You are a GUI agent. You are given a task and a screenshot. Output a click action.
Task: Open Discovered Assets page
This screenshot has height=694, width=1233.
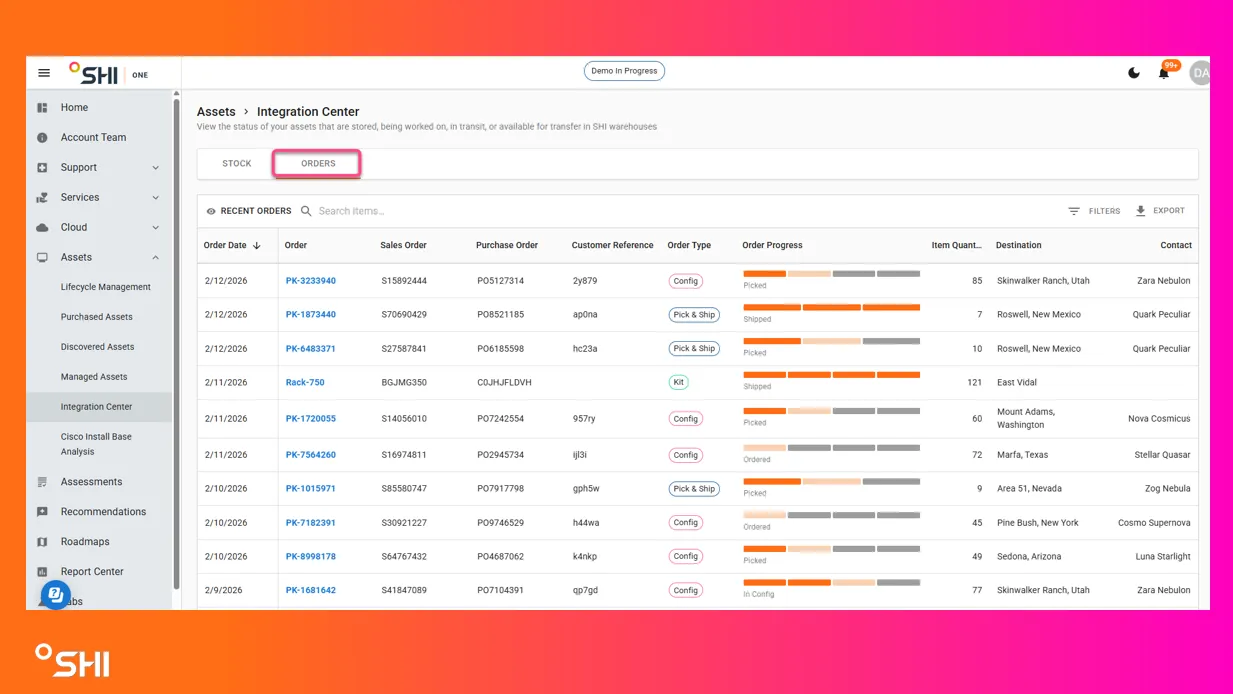(x=97, y=347)
